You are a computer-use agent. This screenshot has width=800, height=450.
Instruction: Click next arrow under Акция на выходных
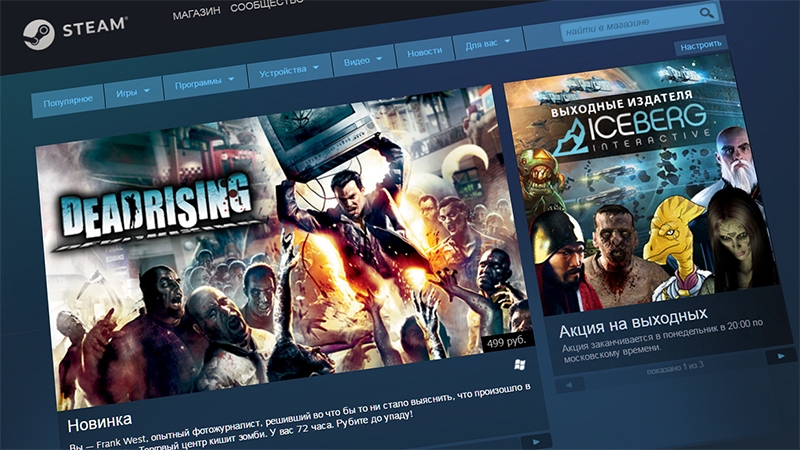(781, 356)
